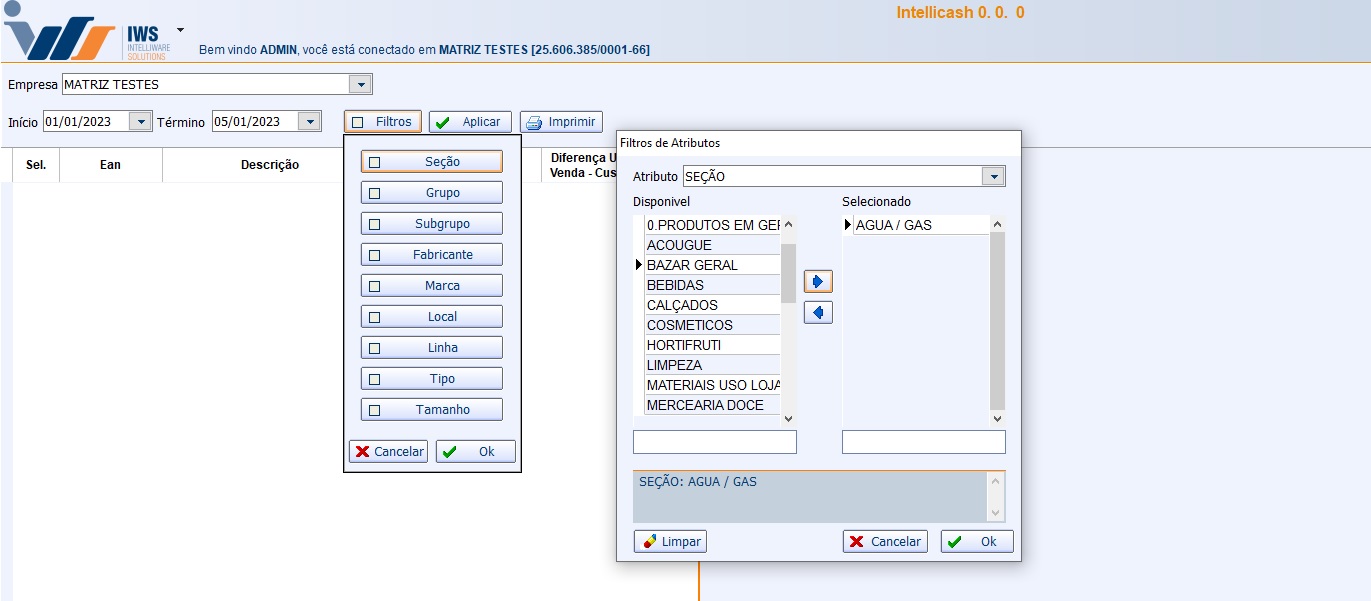
Task: Click Cancelar in the filter list panel
Action: coord(388,451)
